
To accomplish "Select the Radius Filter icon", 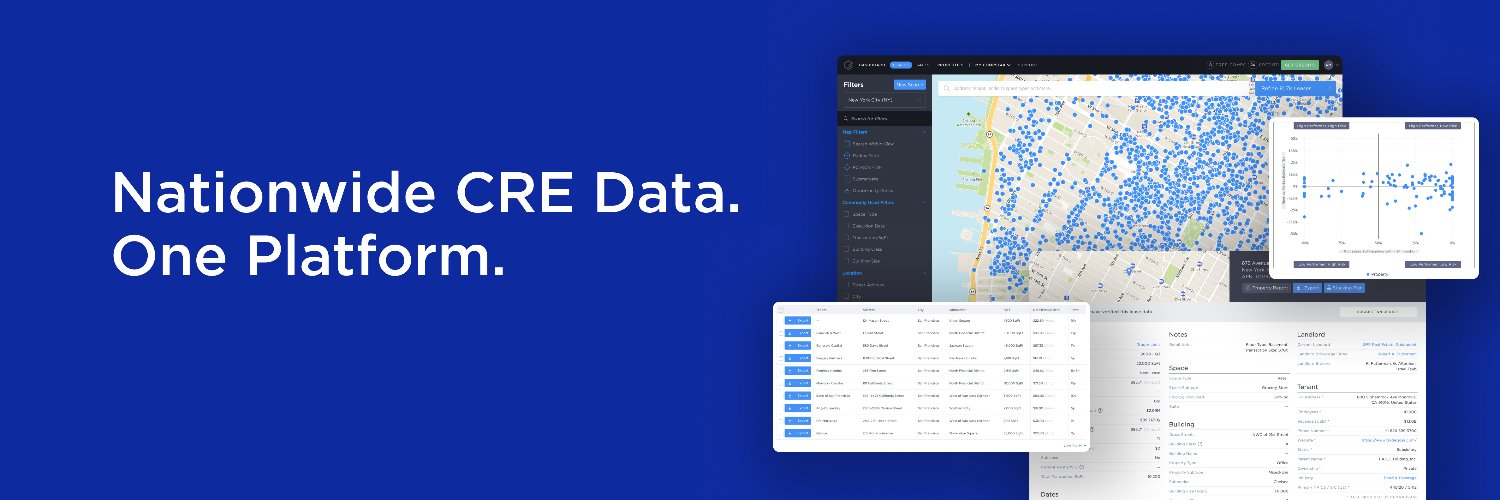I will [x=846, y=155].
